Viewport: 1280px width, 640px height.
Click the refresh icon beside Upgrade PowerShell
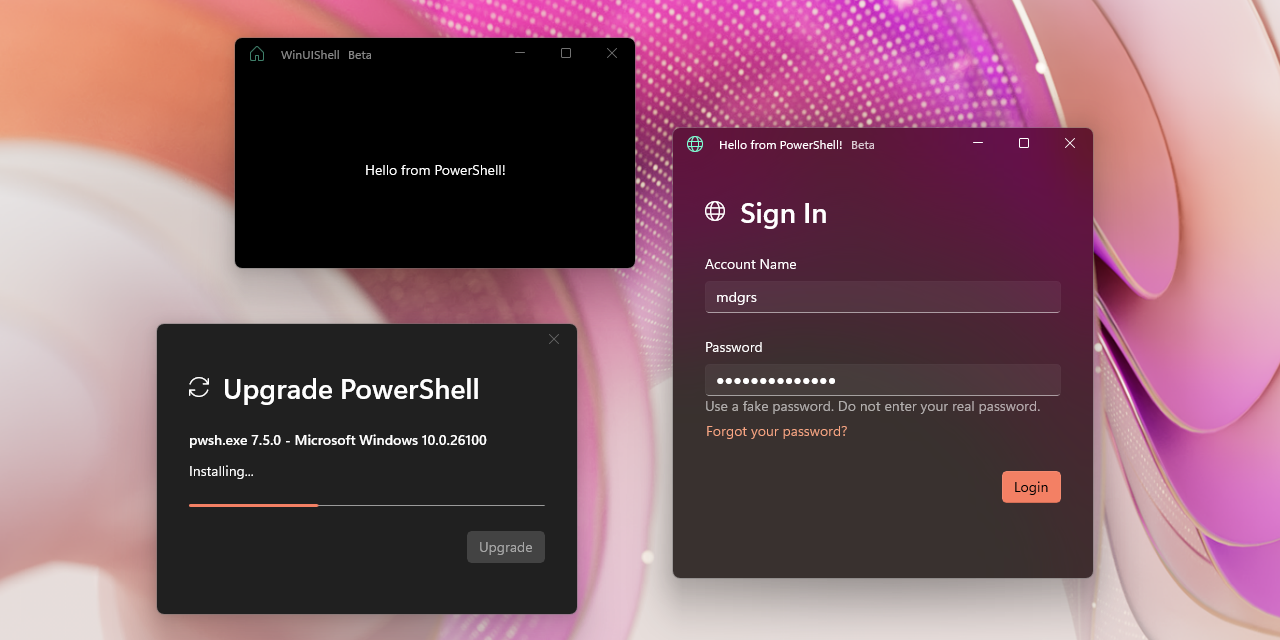click(199, 388)
